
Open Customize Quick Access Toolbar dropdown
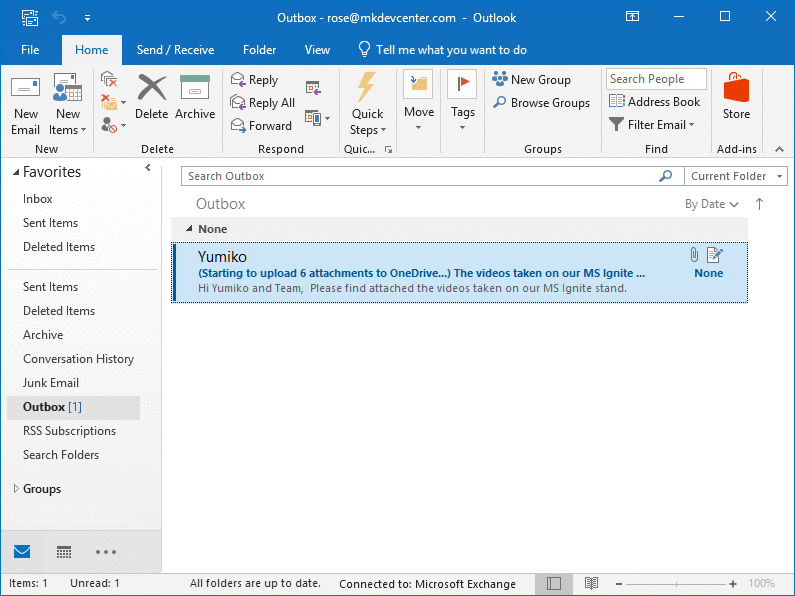[x=87, y=18]
